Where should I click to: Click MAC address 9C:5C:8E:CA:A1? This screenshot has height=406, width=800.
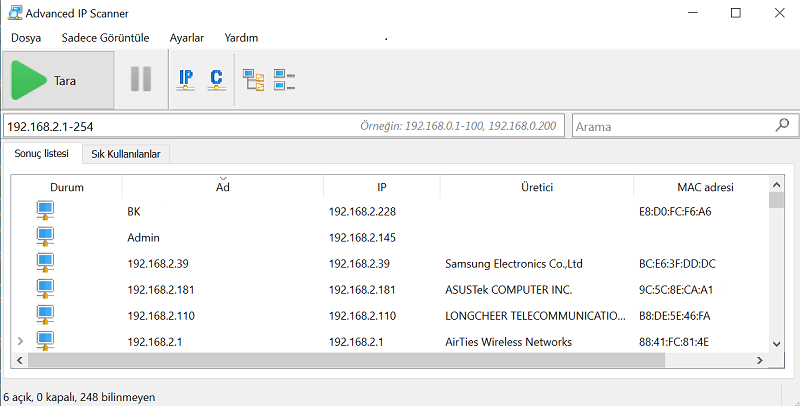click(676, 290)
